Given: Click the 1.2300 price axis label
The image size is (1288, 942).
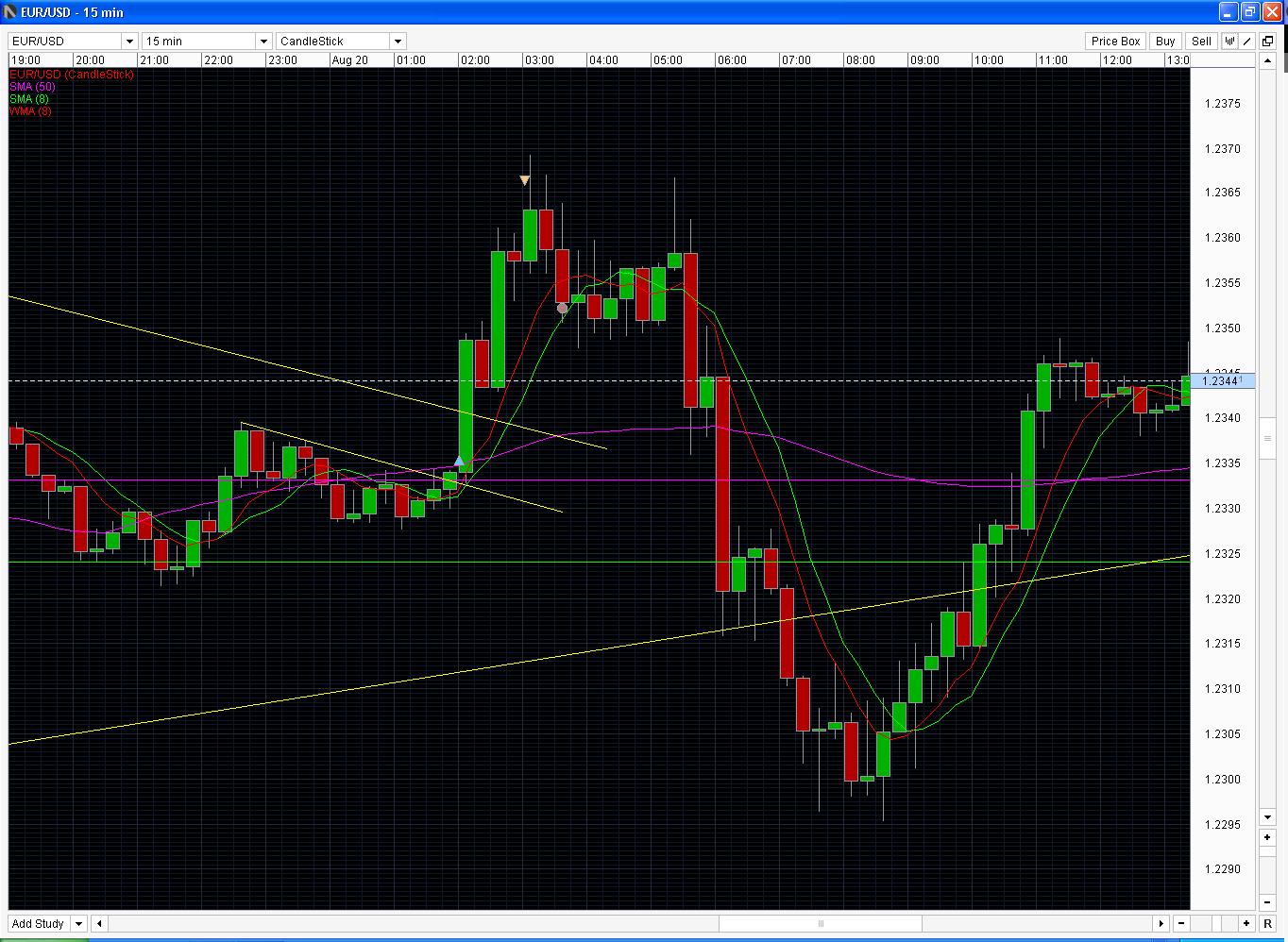Looking at the screenshot, I should [1223, 780].
